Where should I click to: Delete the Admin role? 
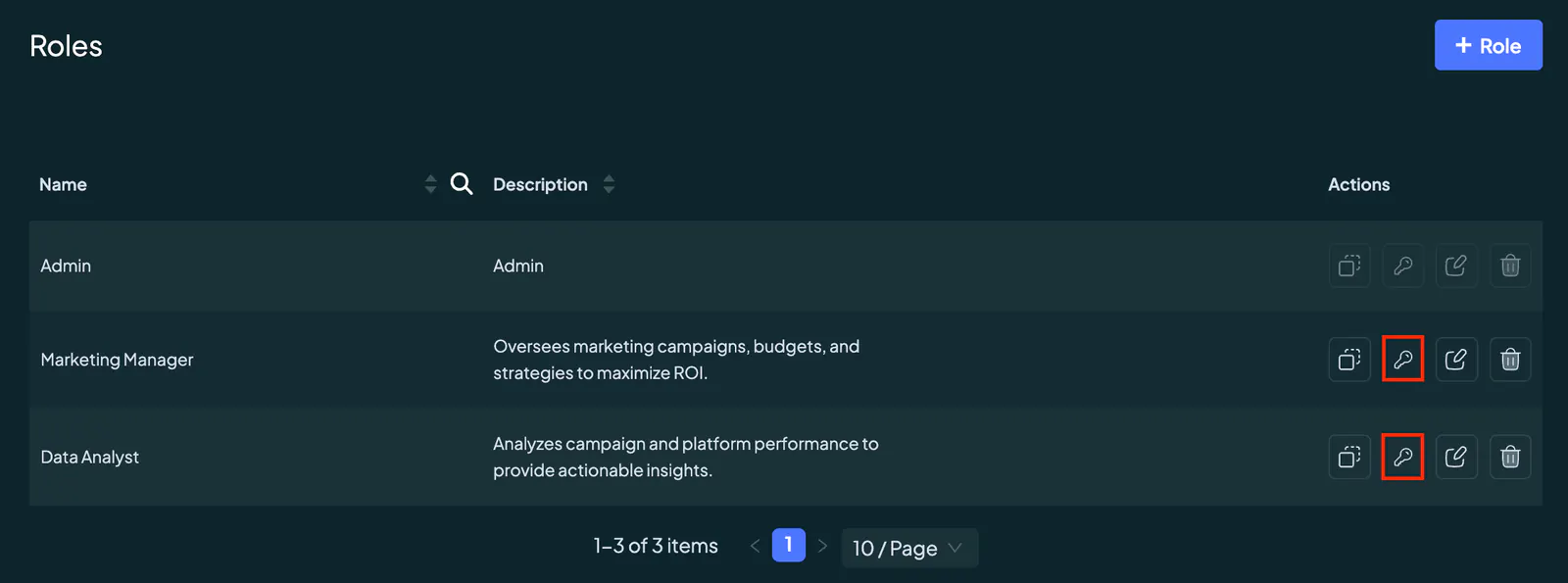(x=1510, y=266)
